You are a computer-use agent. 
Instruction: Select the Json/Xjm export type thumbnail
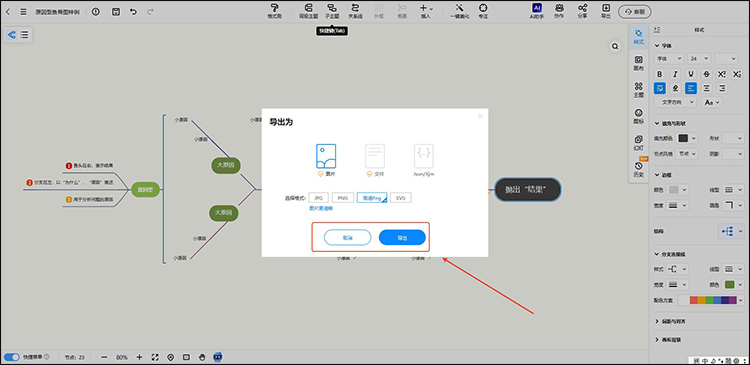(x=424, y=156)
